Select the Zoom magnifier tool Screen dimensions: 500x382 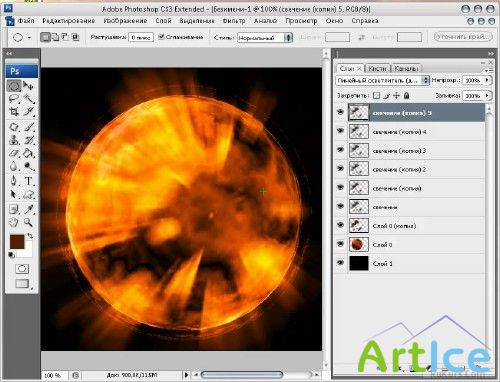(x=29, y=222)
